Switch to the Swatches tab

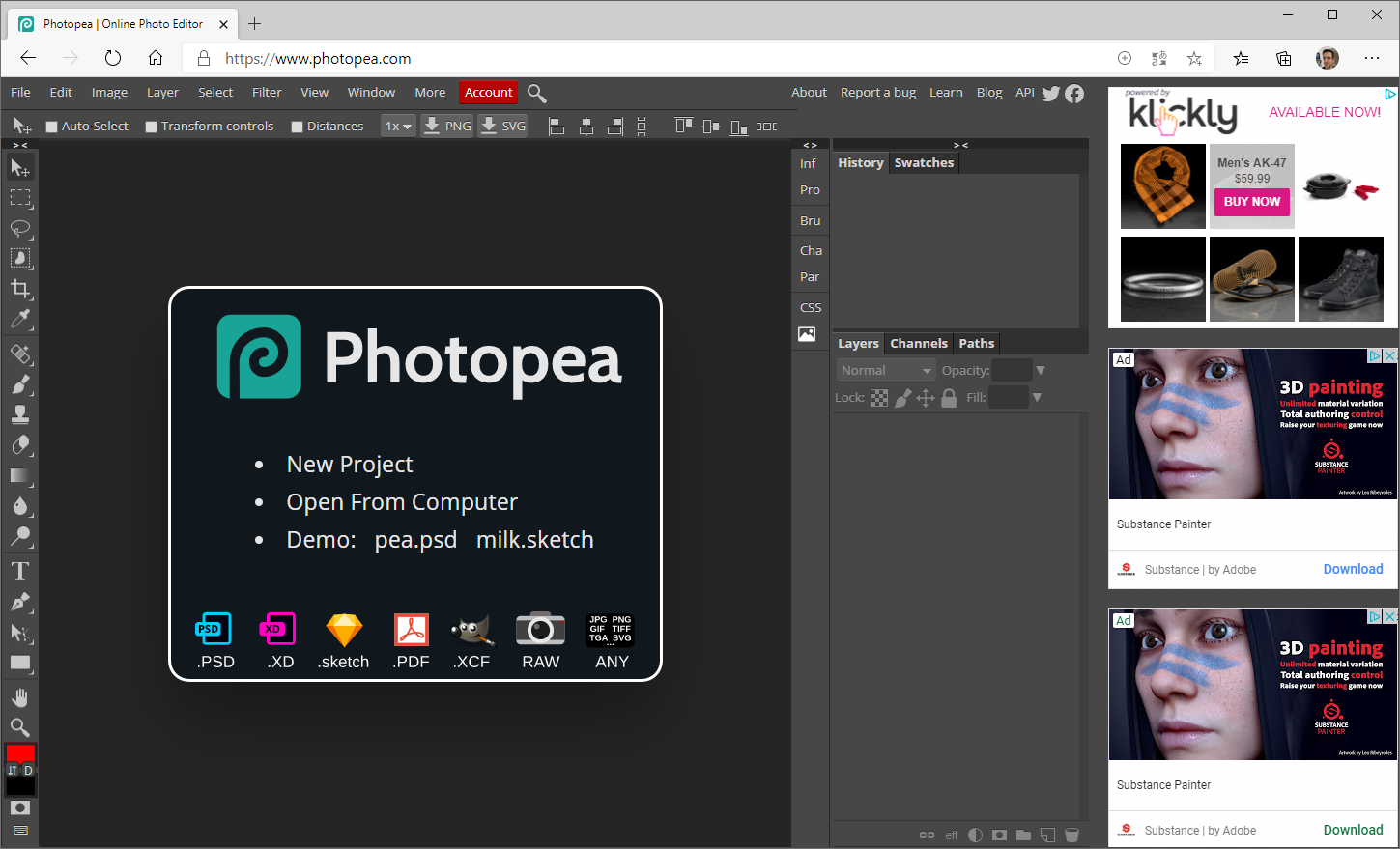click(924, 163)
